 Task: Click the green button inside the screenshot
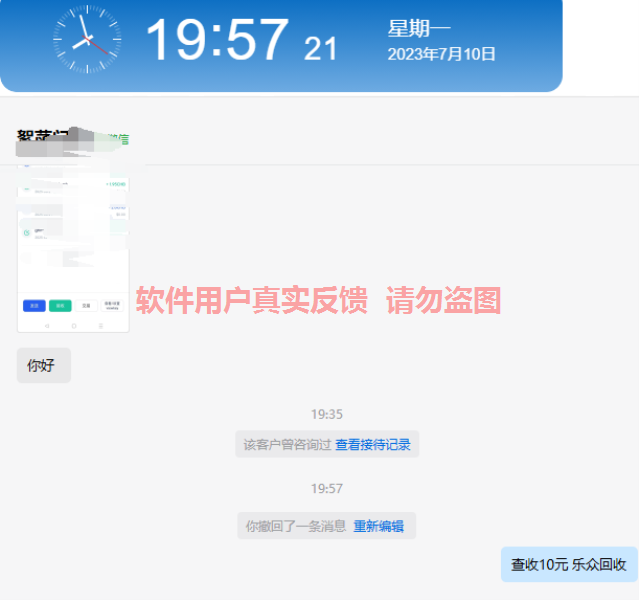60,305
